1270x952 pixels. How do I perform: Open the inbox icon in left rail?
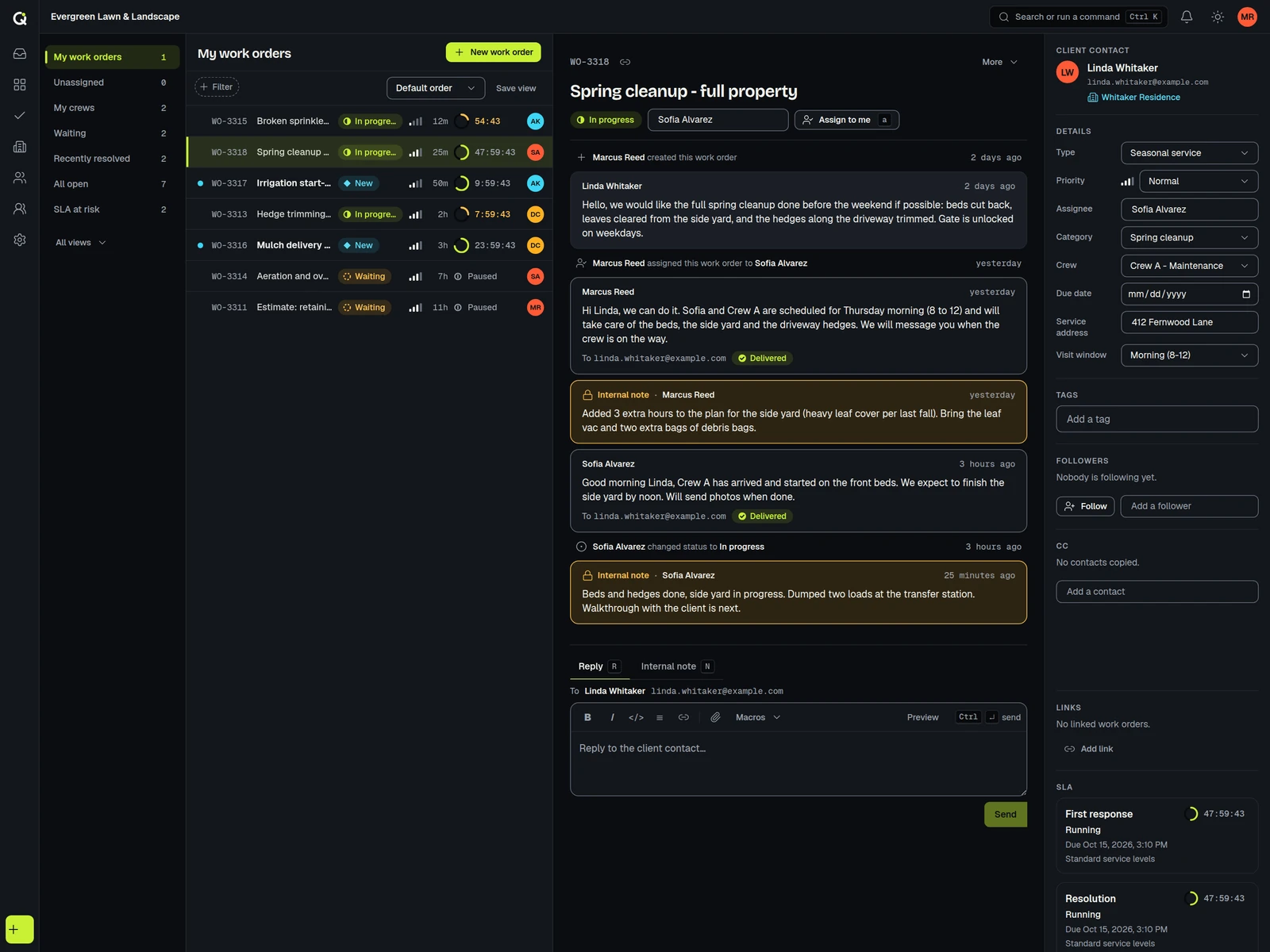(x=20, y=53)
